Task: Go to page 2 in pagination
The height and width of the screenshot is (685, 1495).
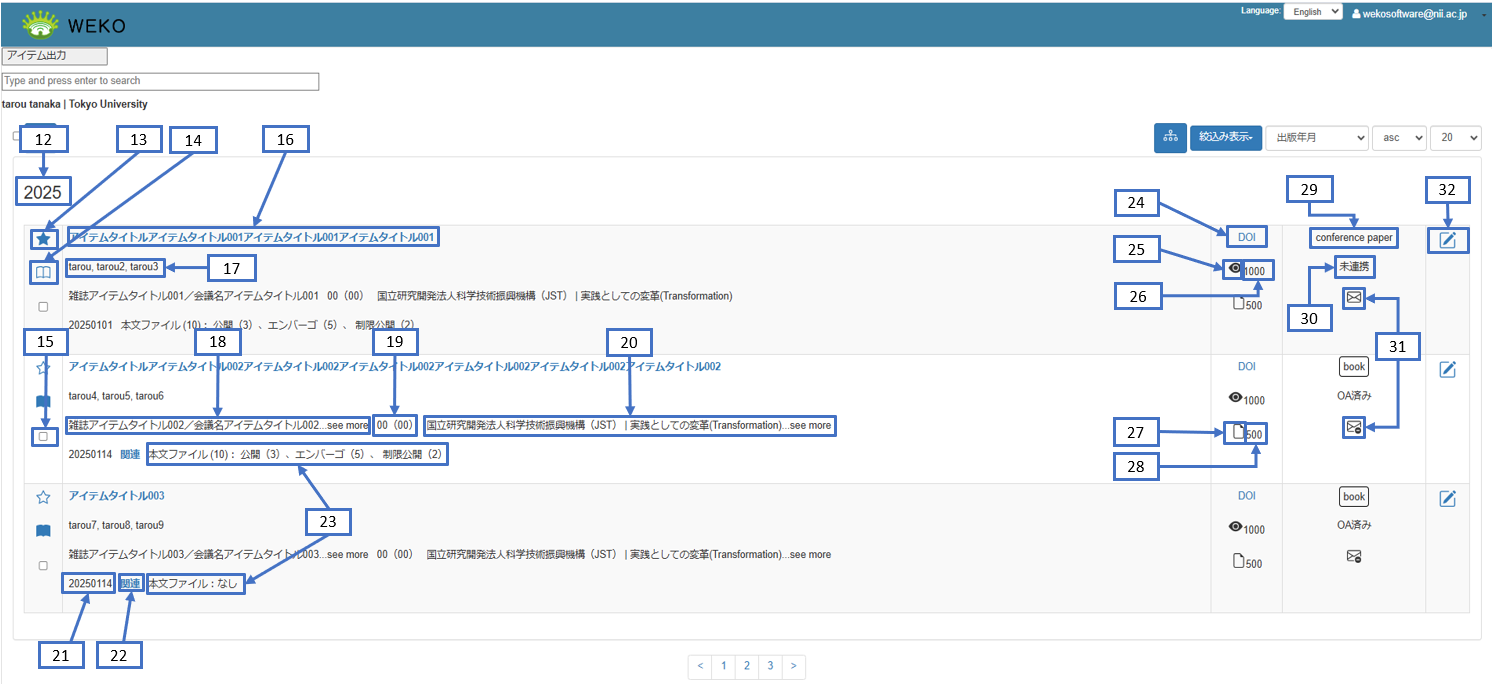Action: point(746,666)
